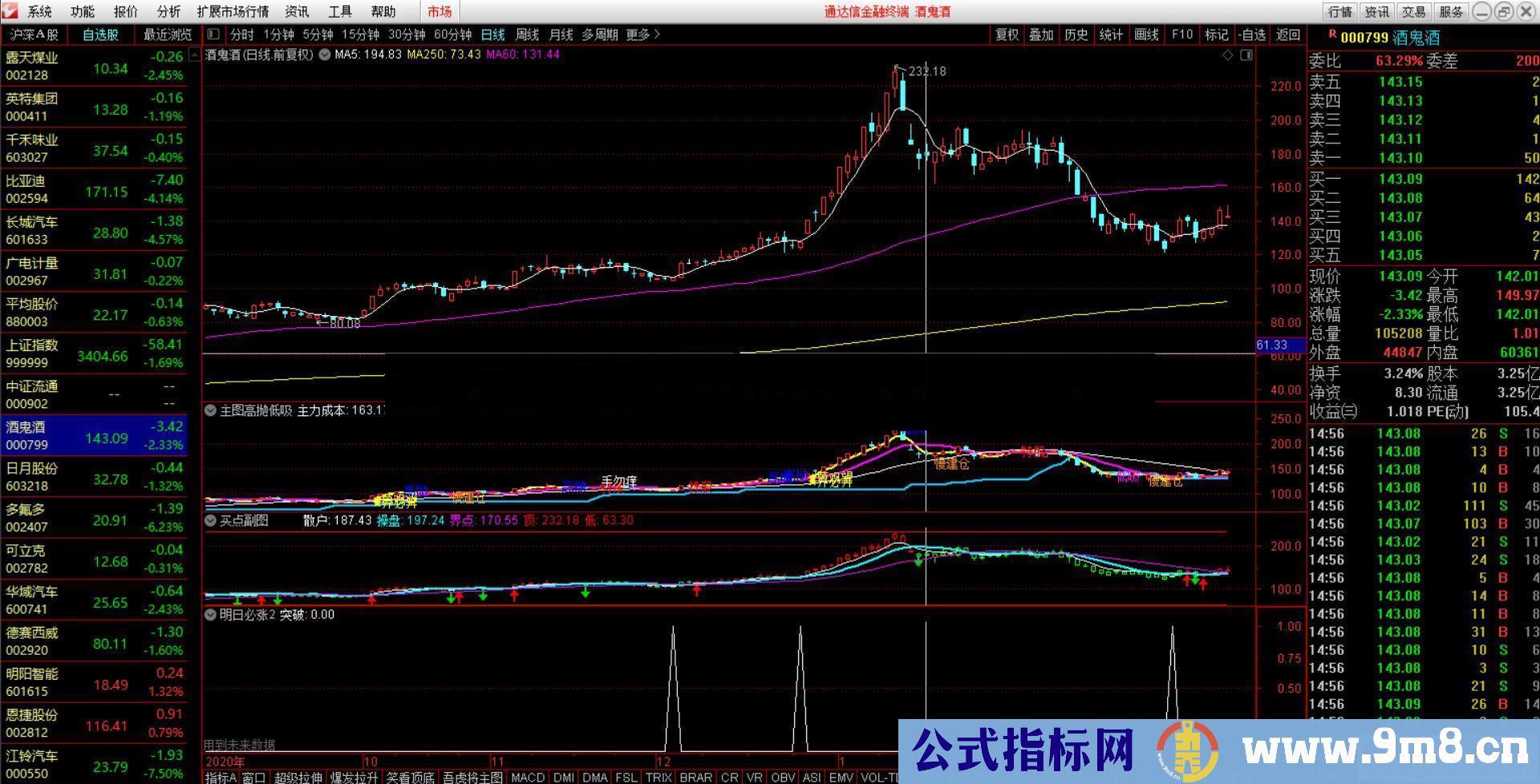Switch chart to 15分钟 period
The image size is (1540, 784).
click(x=360, y=34)
